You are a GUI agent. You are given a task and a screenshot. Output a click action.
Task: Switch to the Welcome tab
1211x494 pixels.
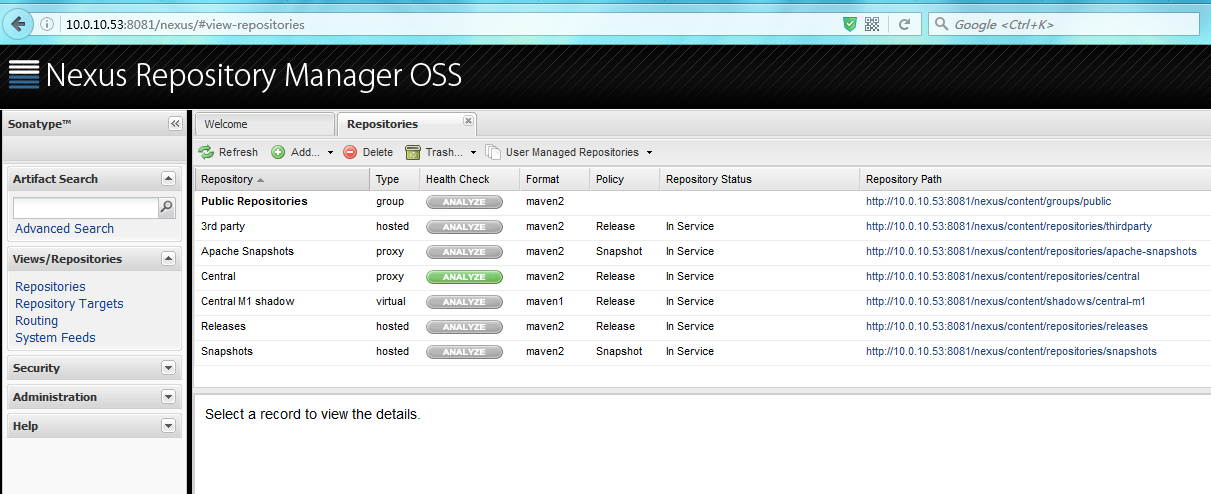pyautogui.click(x=265, y=124)
